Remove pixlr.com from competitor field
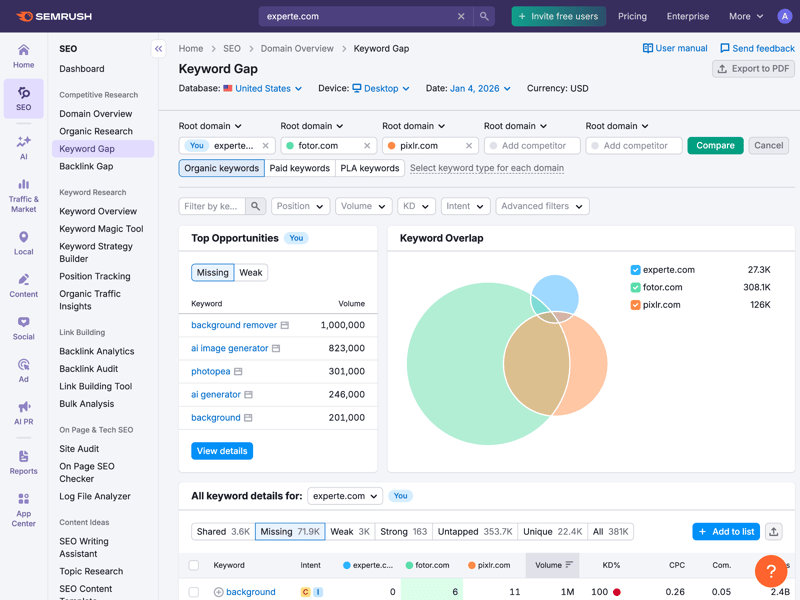Image resolution: width=800 pixels, height=600 pixels. pos(468,146)
